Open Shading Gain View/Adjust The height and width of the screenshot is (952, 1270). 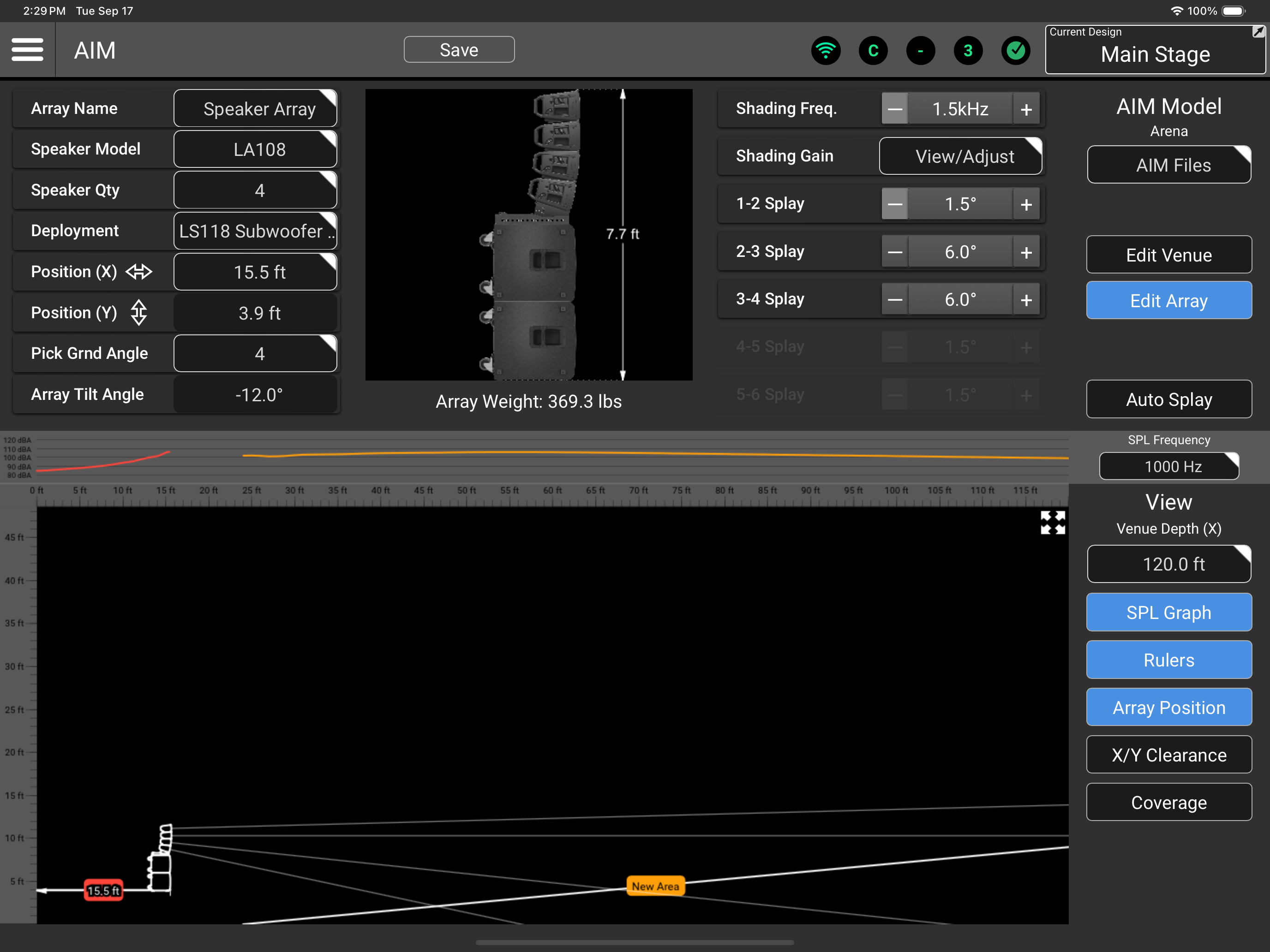[960, 156]
